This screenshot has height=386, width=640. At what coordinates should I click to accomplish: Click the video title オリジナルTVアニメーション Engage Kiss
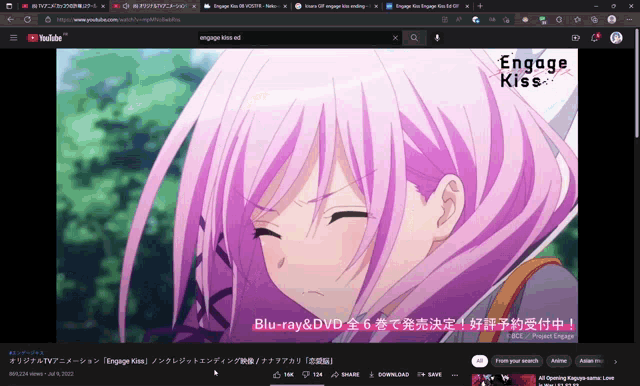(x=171, y=361)
